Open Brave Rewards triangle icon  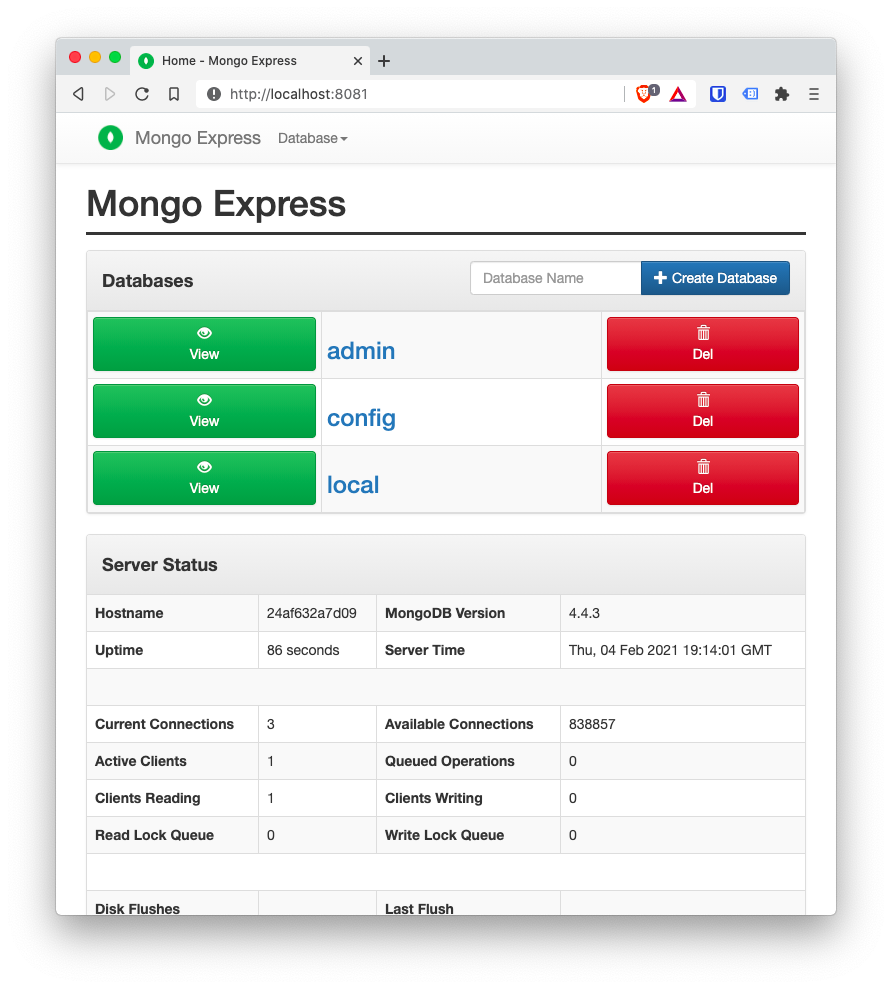coord(678,95)
